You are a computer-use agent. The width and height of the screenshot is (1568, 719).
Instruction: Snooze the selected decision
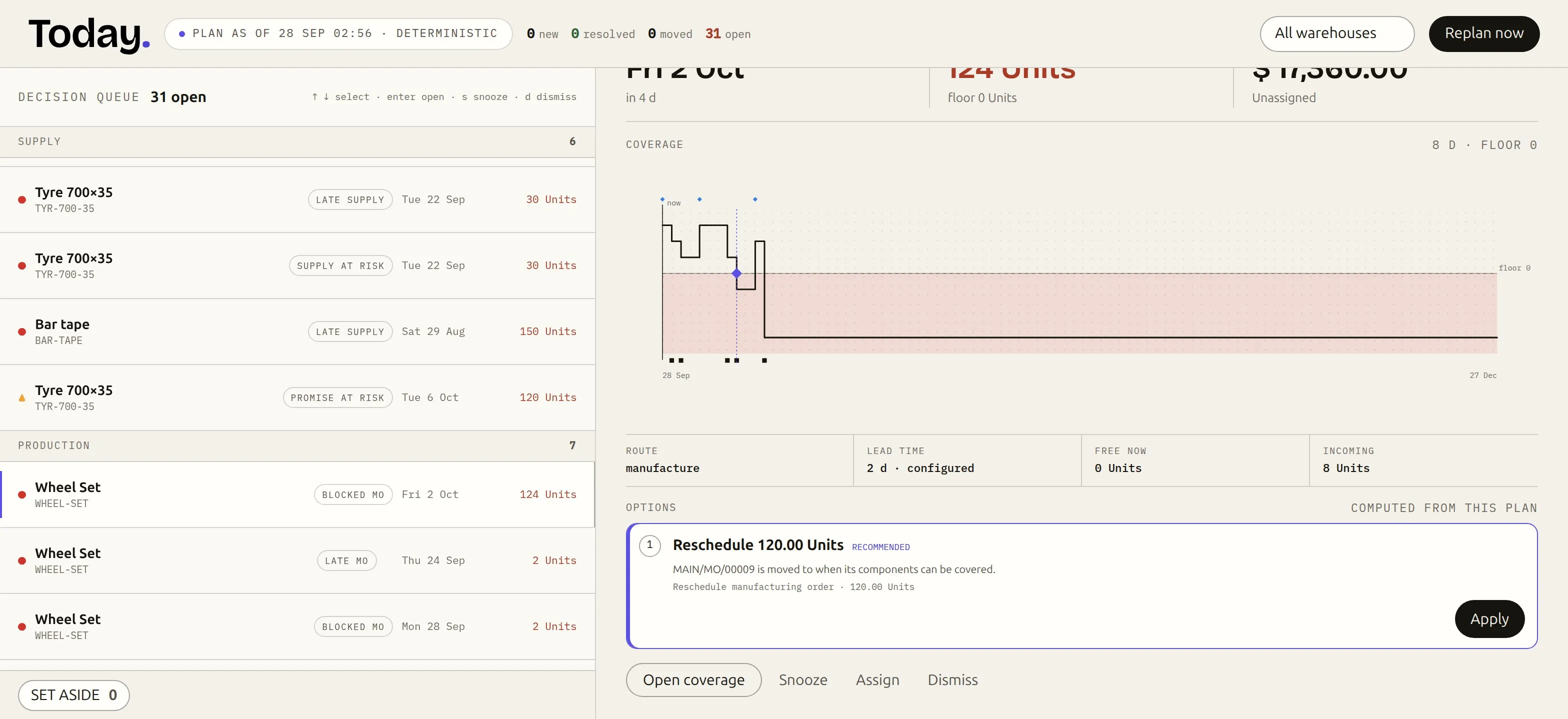(x=803, y=679)
